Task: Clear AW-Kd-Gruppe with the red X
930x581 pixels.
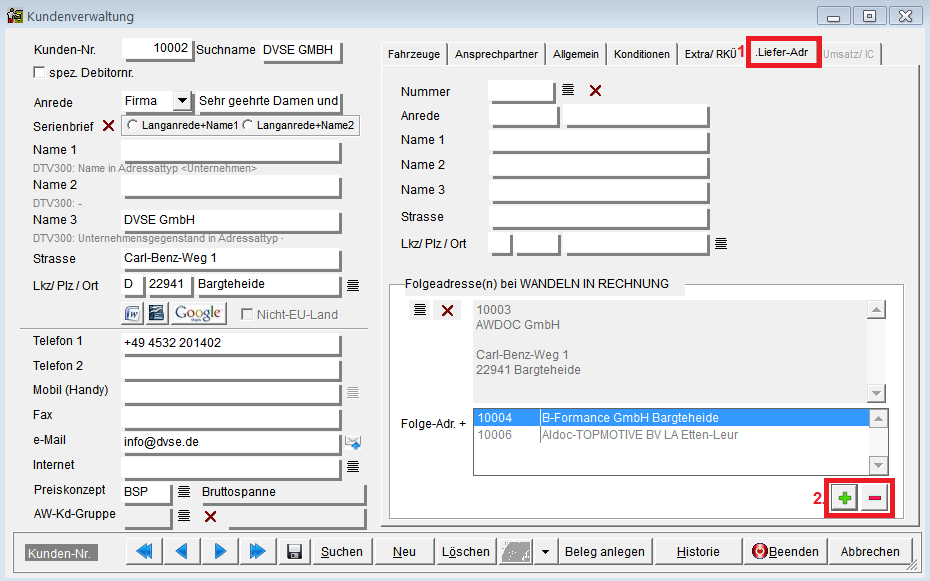Action: tap(210, 516)
